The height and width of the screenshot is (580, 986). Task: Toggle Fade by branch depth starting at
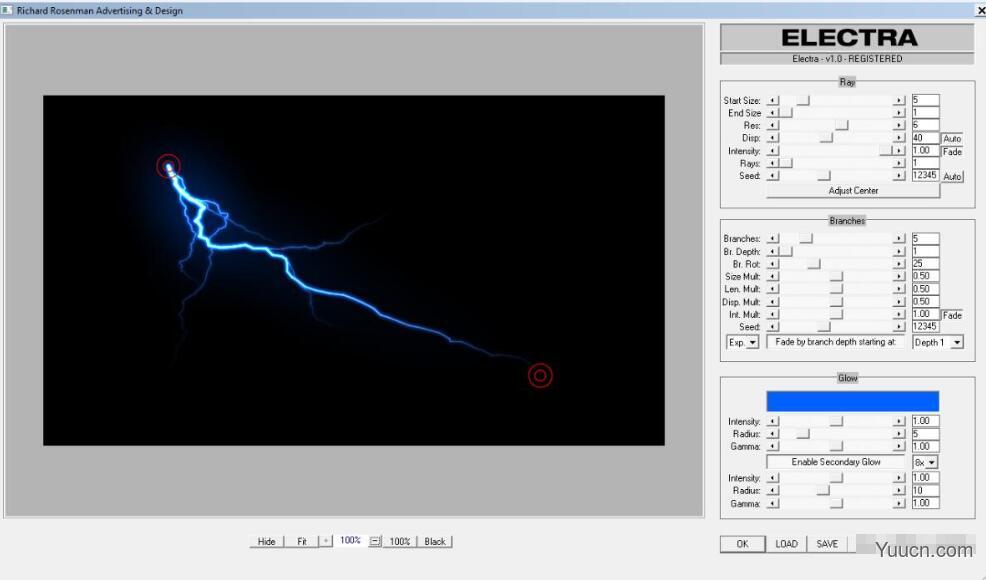836,342
